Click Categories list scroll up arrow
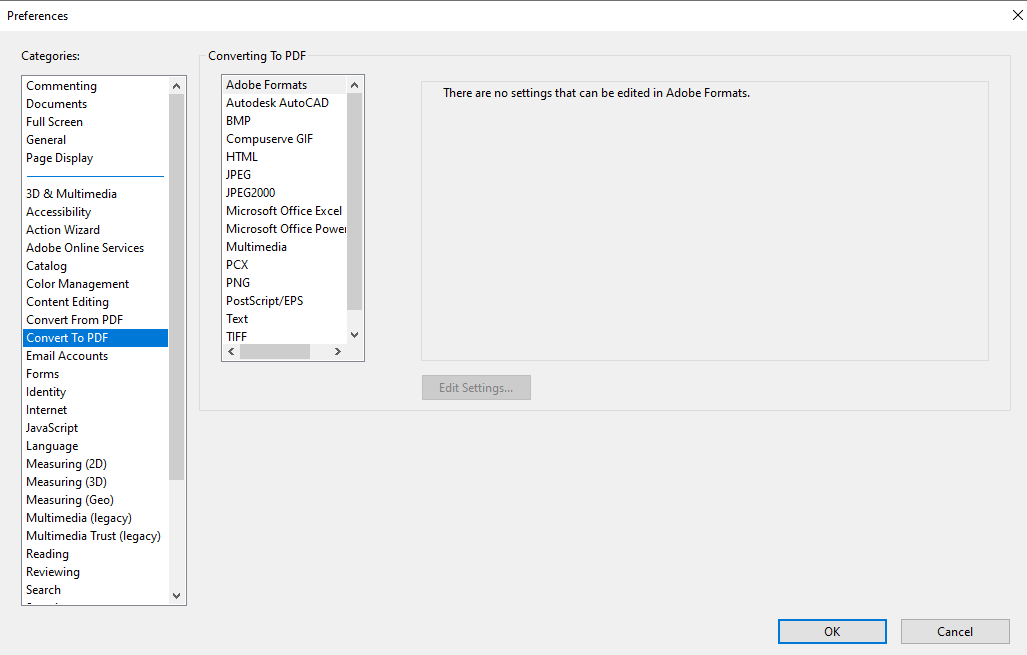Viewport: 1027px width, 655px height. click(176, 86)
